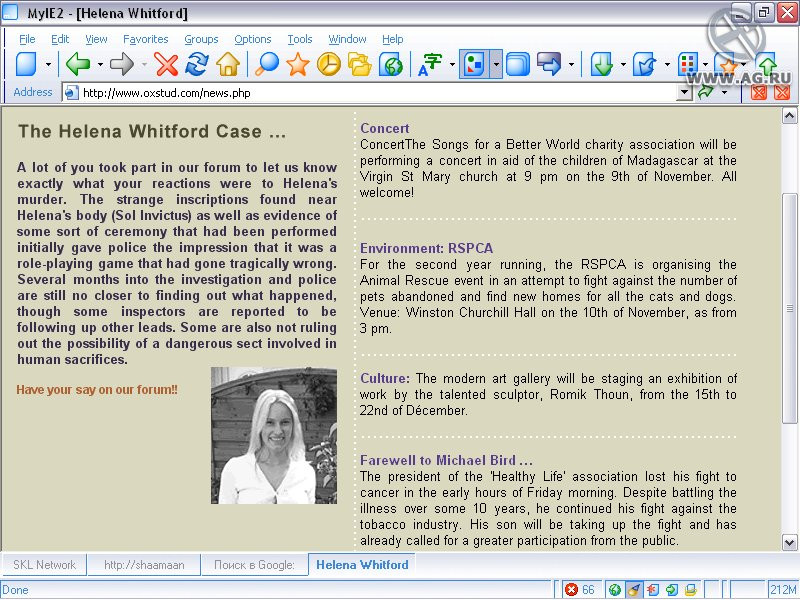Open the Groups menu
Image resolution: width=800 pixels, height=600 pixels.
(x=201, y=39)
